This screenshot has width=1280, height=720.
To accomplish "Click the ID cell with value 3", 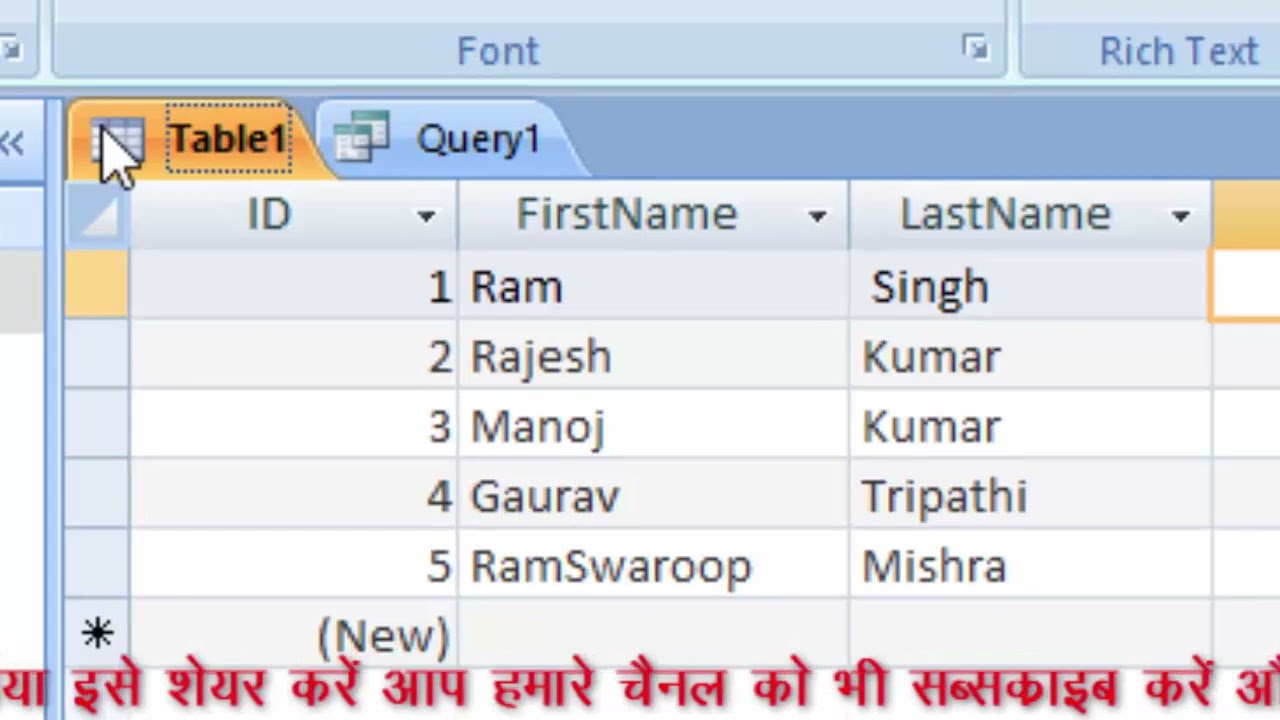I will point(294,426).
